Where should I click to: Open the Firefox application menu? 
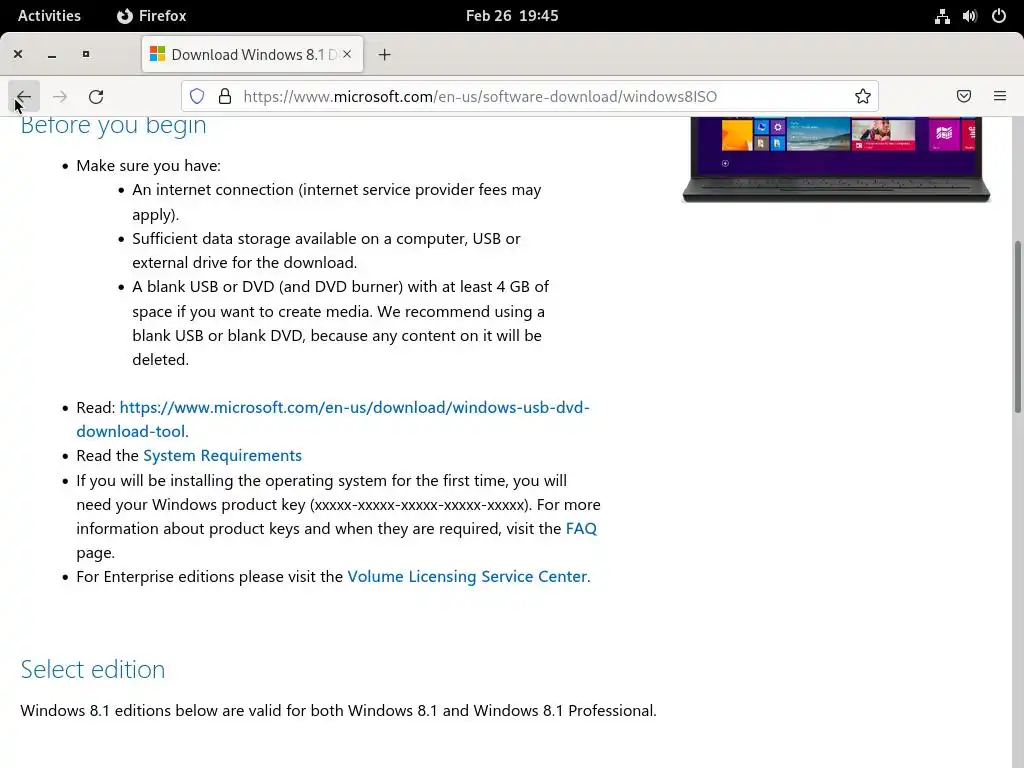1000,97
